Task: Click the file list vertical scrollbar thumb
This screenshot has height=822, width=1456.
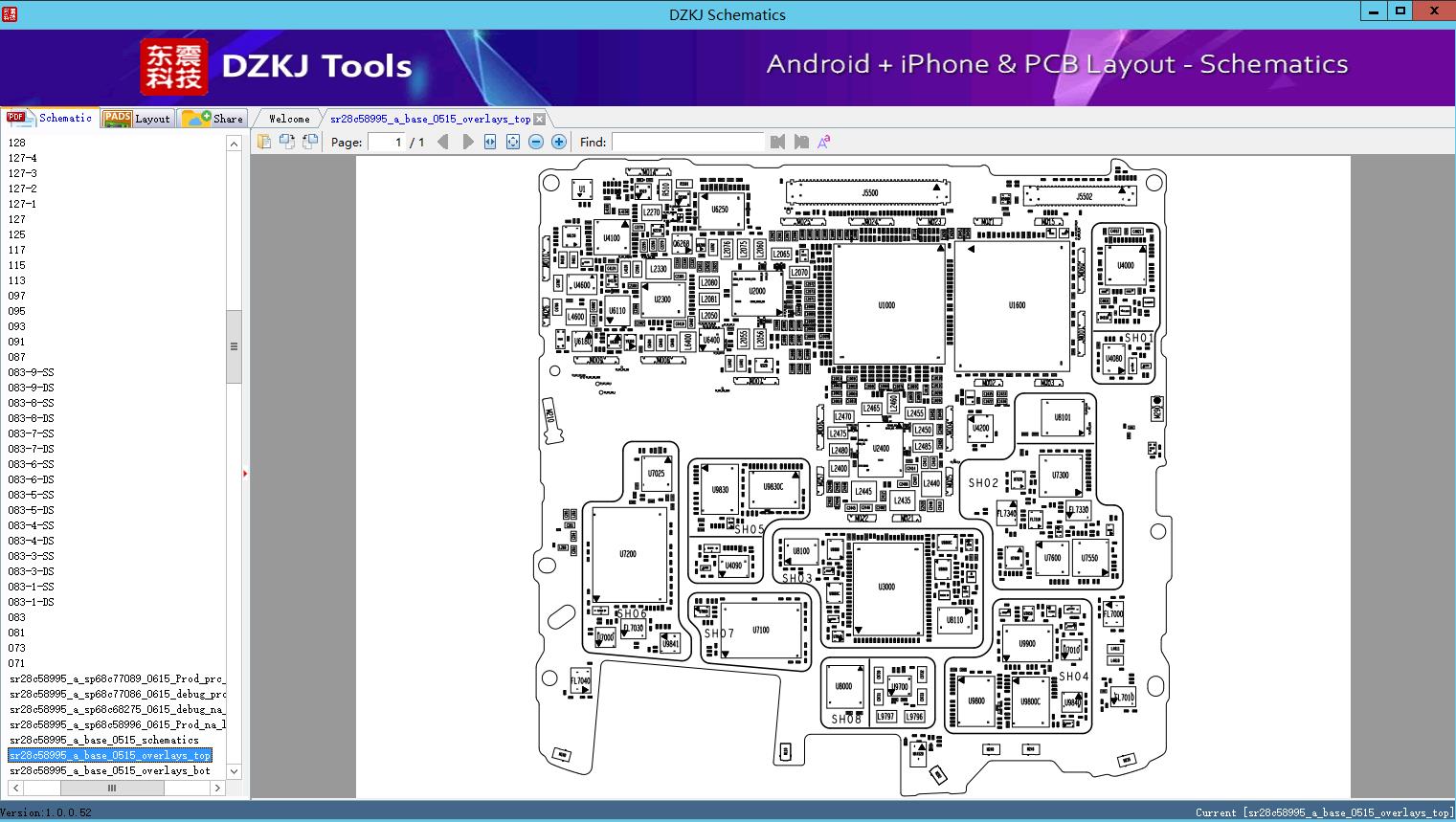Action: click(234, 346)
